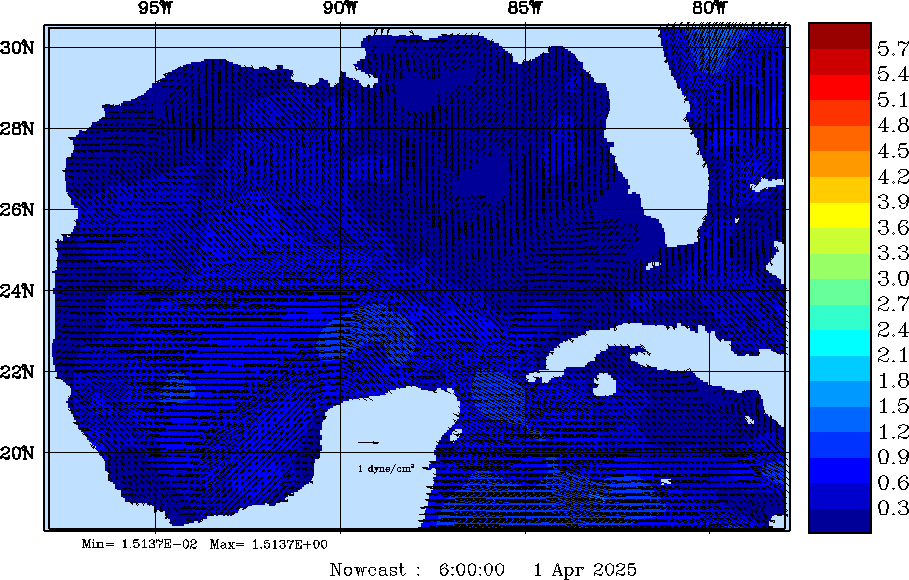Click the 85W longitude label
Viewport: 909px width, 580px height.
(x=525, y=8)
